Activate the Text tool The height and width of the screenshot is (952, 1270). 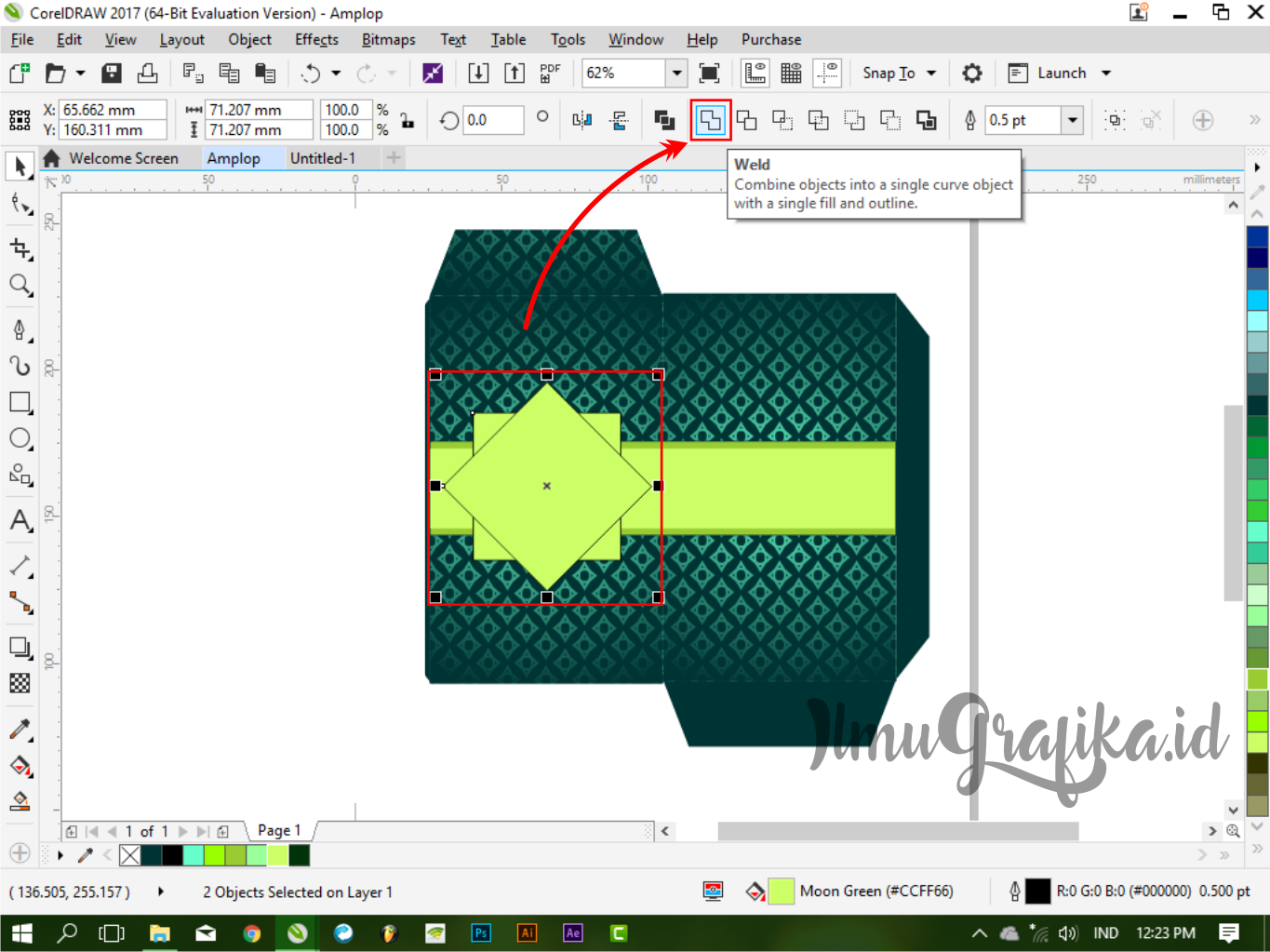click(20, 520)
